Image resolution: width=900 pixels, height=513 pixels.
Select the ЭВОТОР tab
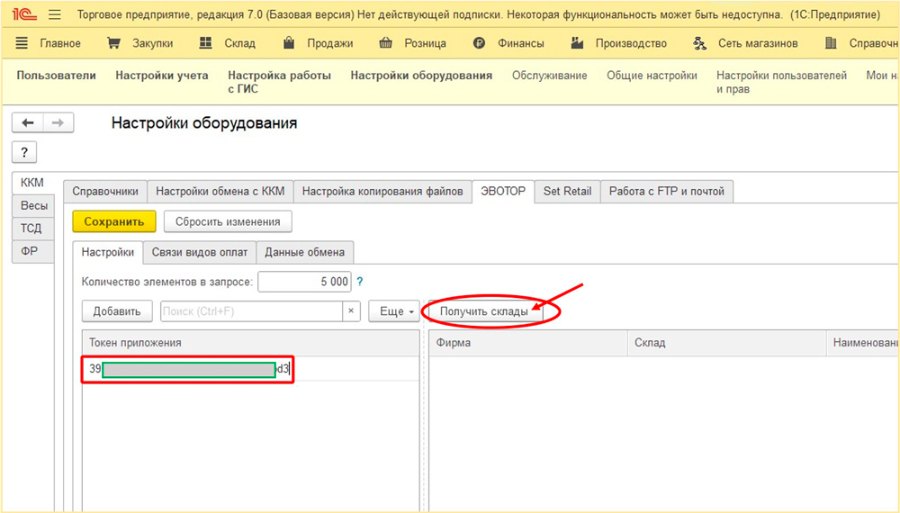click(x=503, y=191)
